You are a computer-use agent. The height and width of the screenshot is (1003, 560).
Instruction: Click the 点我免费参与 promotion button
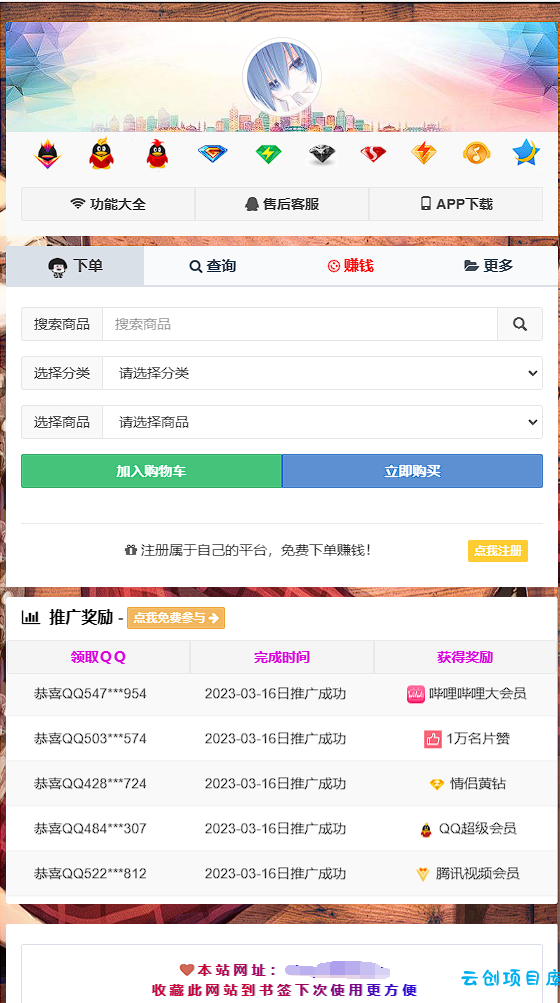[x=176, y=618]
